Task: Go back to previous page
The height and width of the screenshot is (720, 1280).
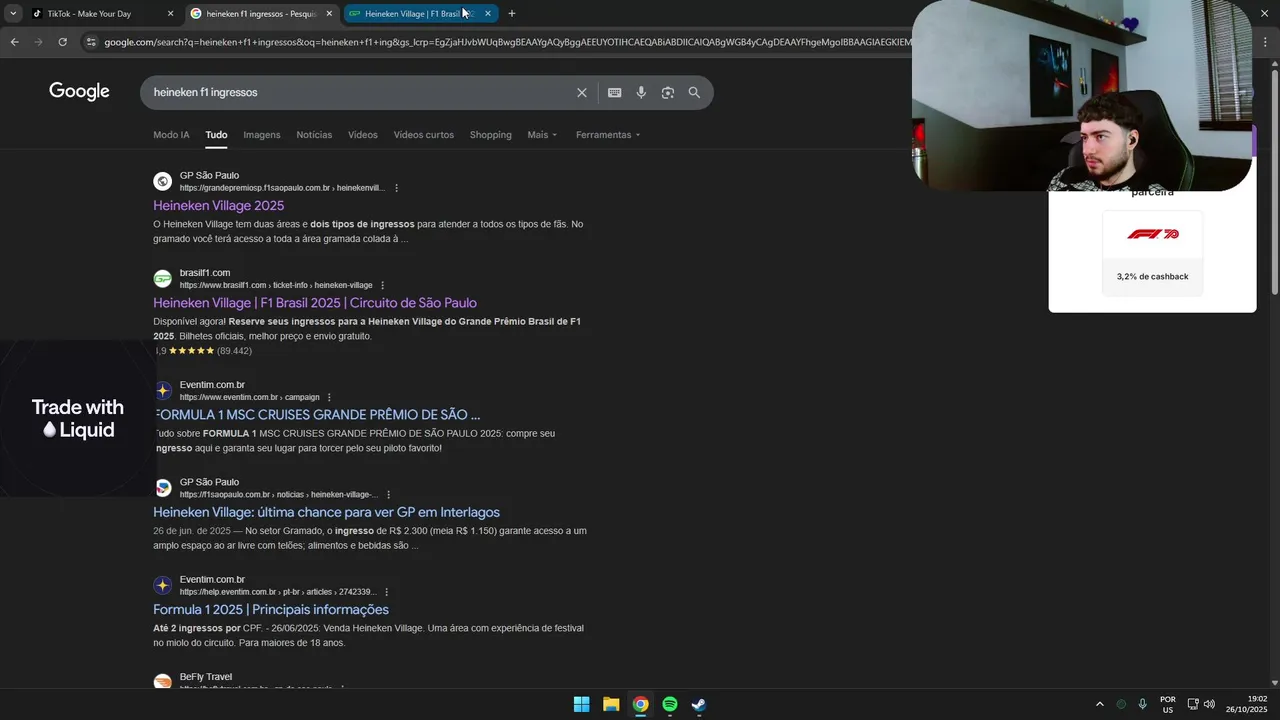Action: coord(15,42)
